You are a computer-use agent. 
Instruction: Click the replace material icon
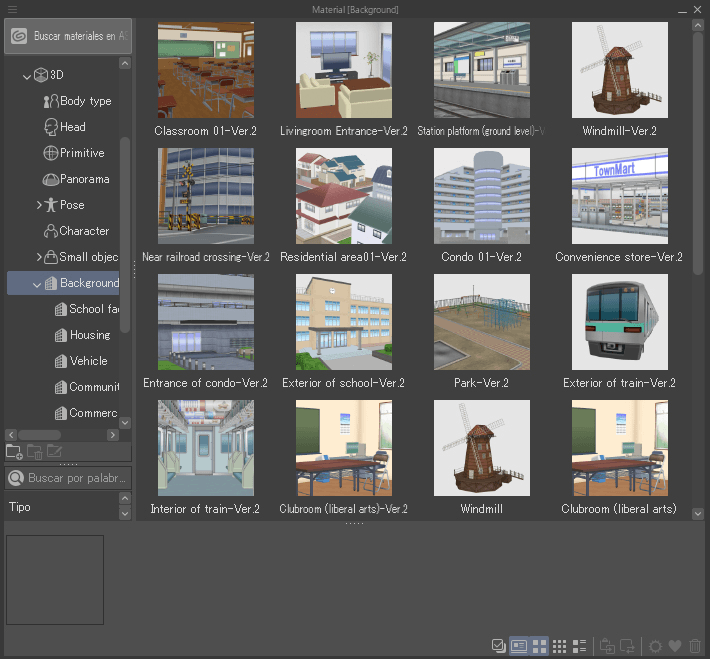[x=628, y=646]
